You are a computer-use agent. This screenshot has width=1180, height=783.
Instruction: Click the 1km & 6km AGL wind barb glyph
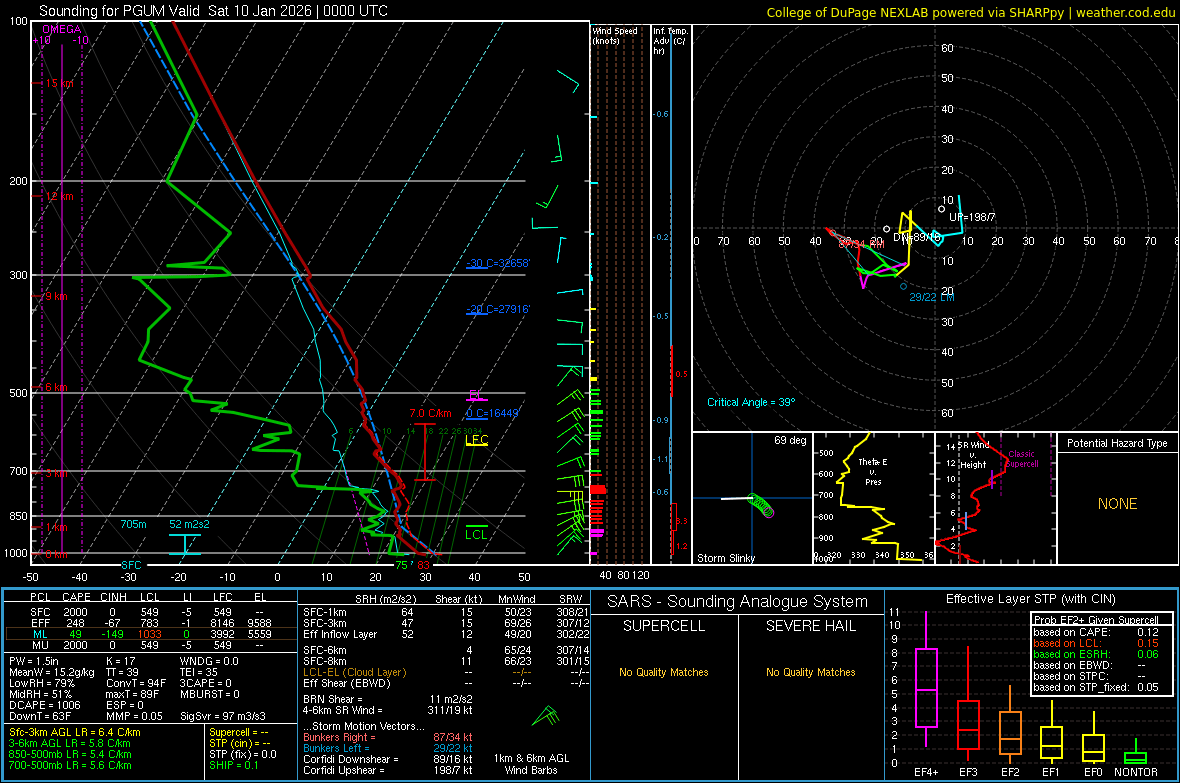pyautogui.click(x=546, y=715)
